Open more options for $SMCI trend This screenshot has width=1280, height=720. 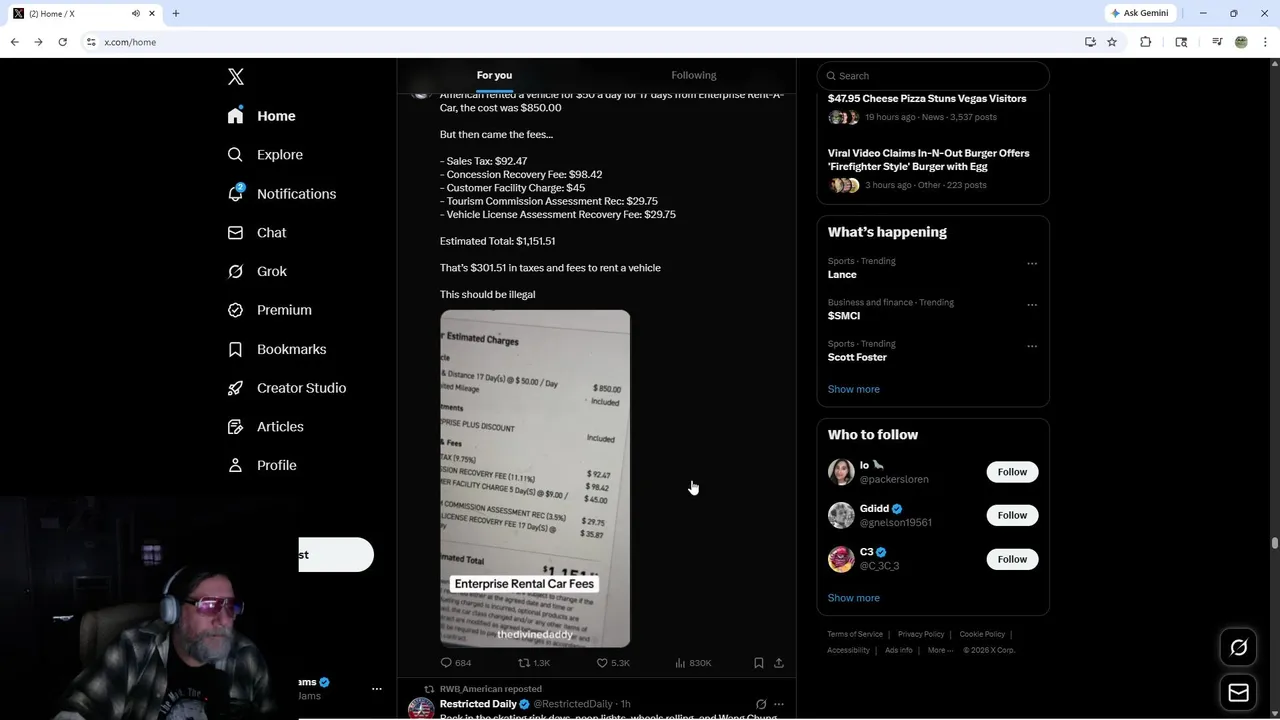click(1032, 305)
